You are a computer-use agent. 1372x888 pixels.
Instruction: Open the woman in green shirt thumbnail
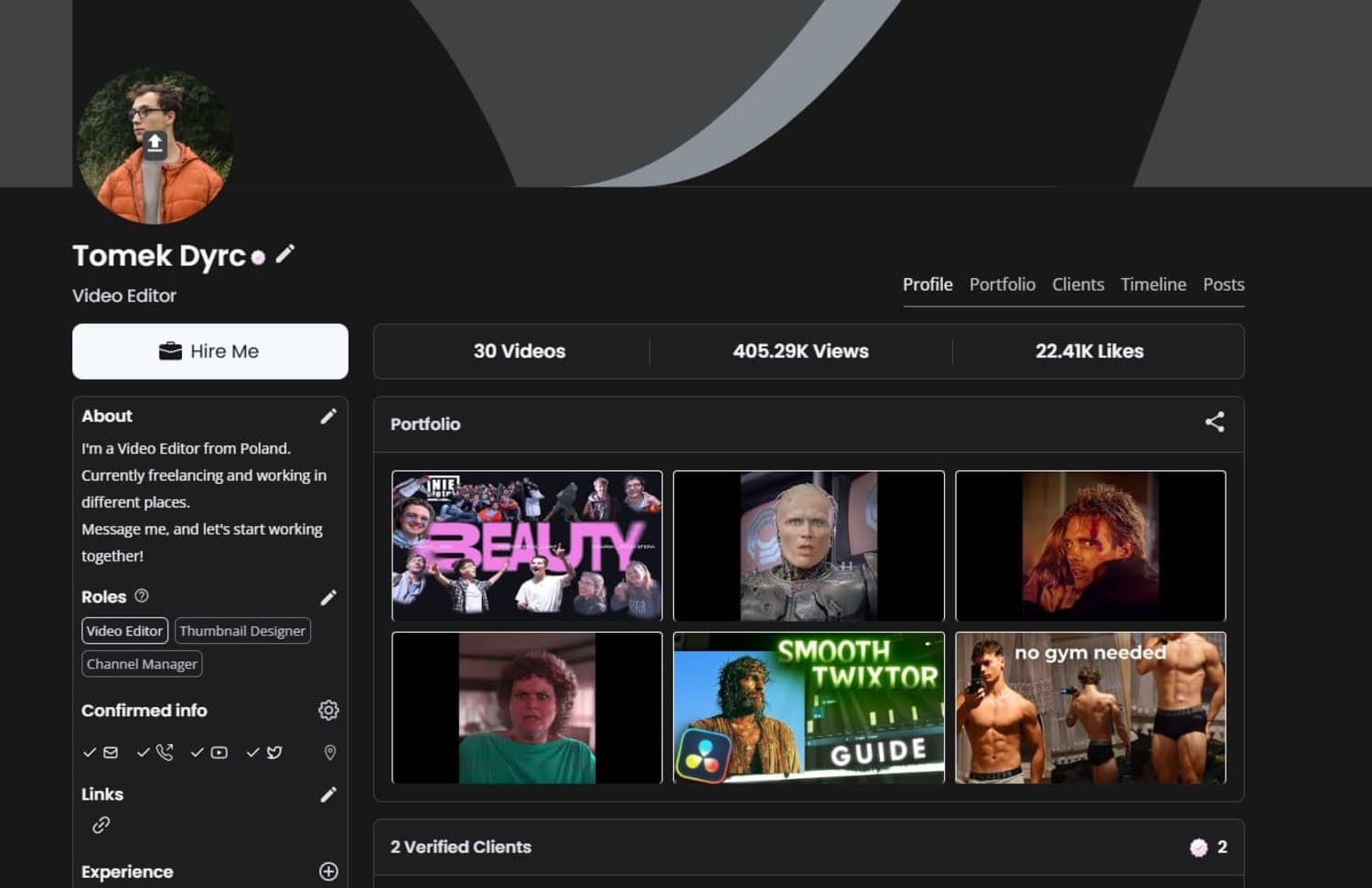[527, 708]
